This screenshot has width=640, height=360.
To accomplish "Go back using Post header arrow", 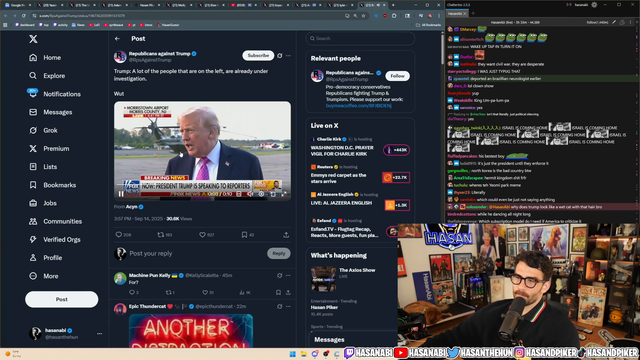I will coord(118,38).
